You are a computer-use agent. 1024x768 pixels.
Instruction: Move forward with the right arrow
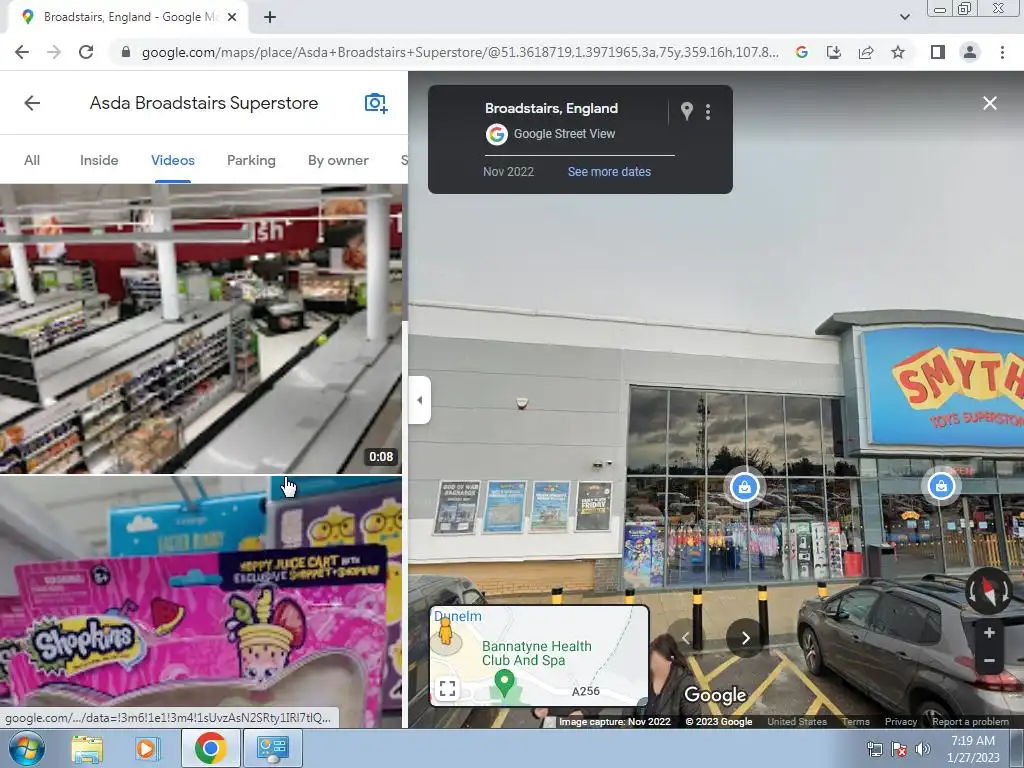pyautogui.click(x=745, y=638)
